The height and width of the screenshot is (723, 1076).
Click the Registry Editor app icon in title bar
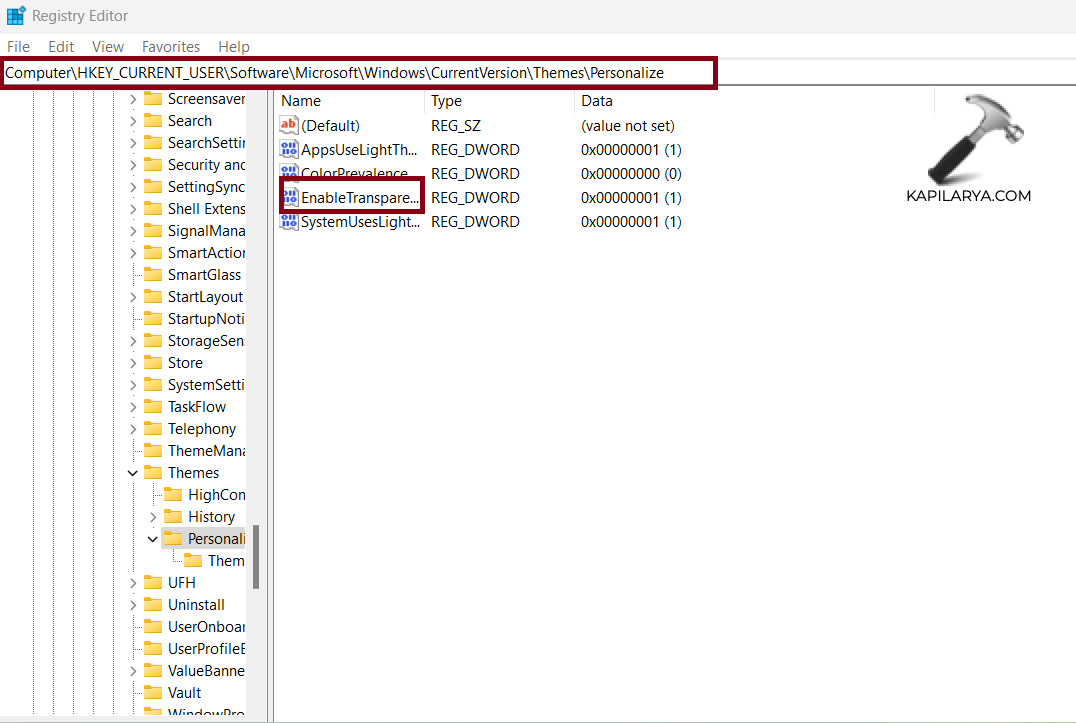(16, 16)
